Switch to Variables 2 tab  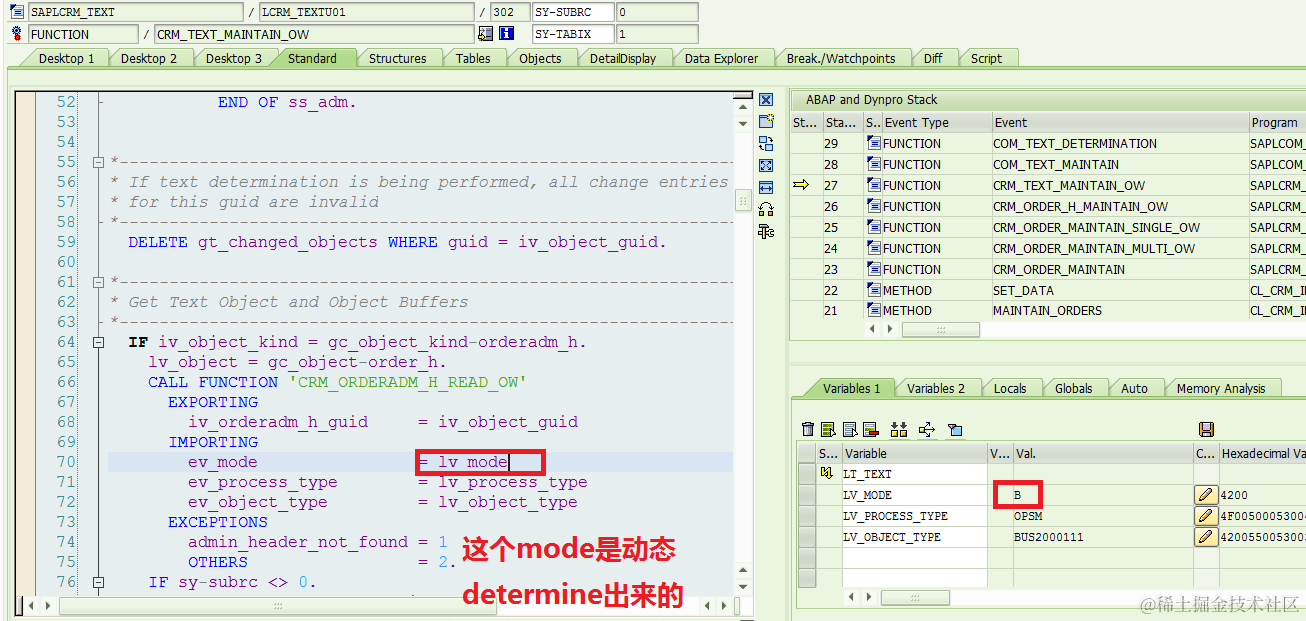936,388
